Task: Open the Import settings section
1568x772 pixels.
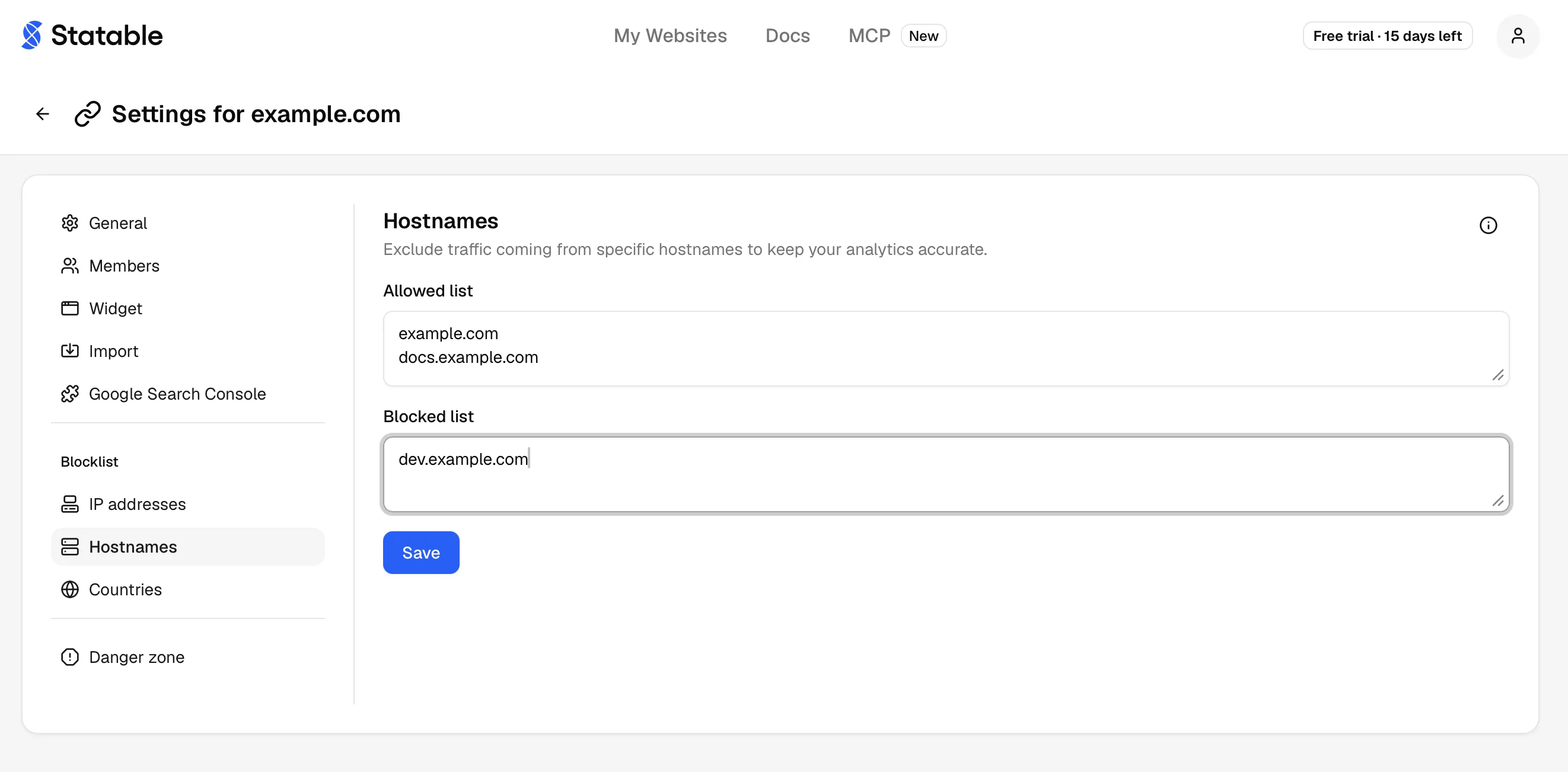Action: point(188,351)
